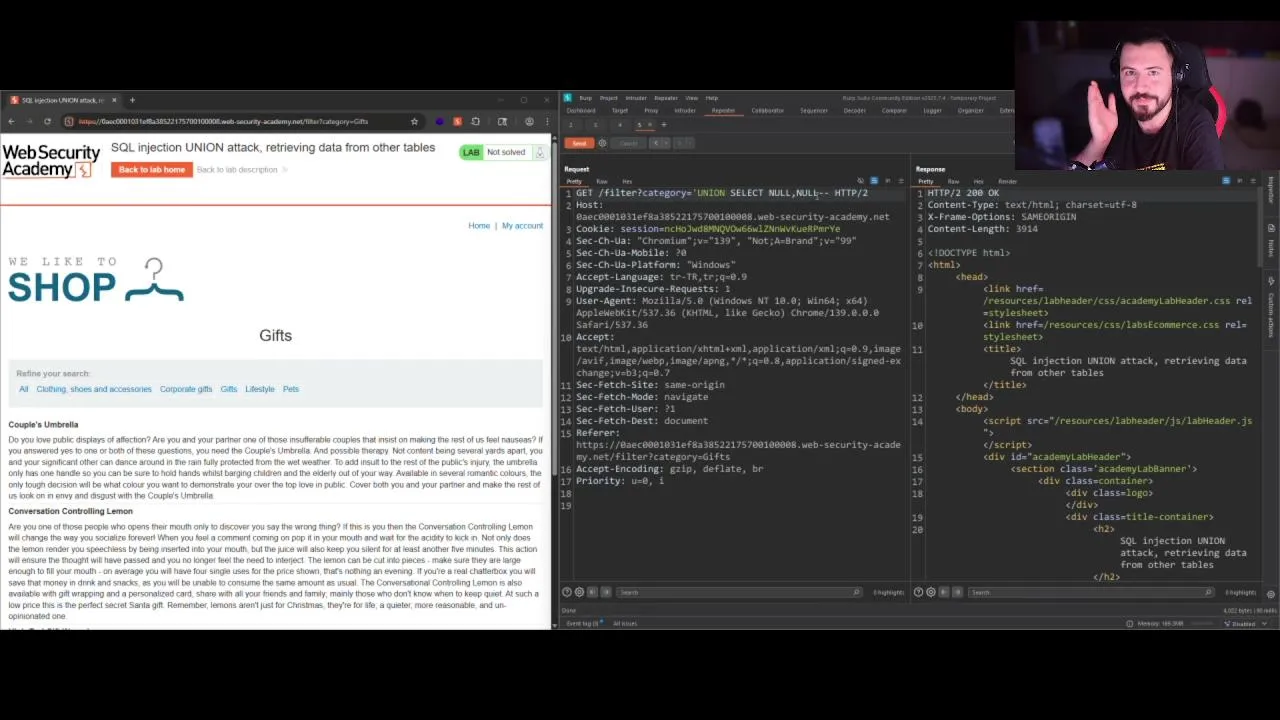
Task: Filter by Corporate gifts category
Action: coord(186,389)
